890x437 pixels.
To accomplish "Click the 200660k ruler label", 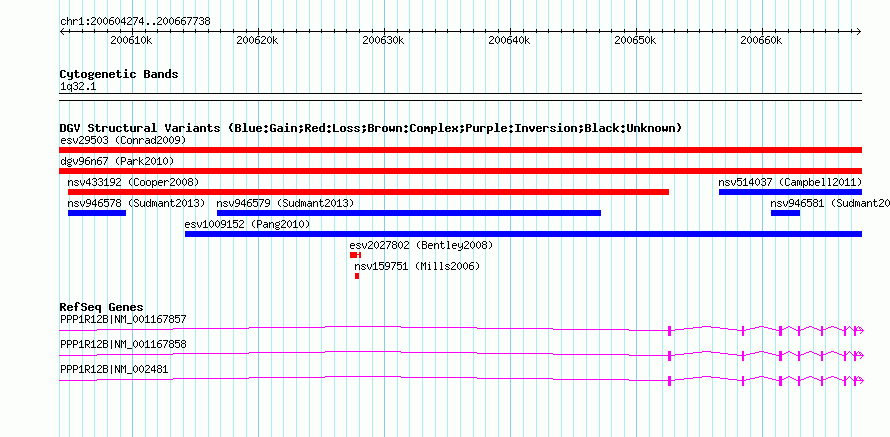I will [762, 40].
